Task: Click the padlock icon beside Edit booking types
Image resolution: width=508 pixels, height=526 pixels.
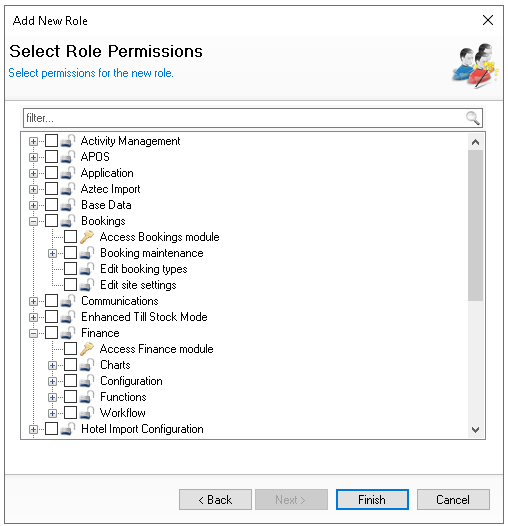Action: point(87,268)
